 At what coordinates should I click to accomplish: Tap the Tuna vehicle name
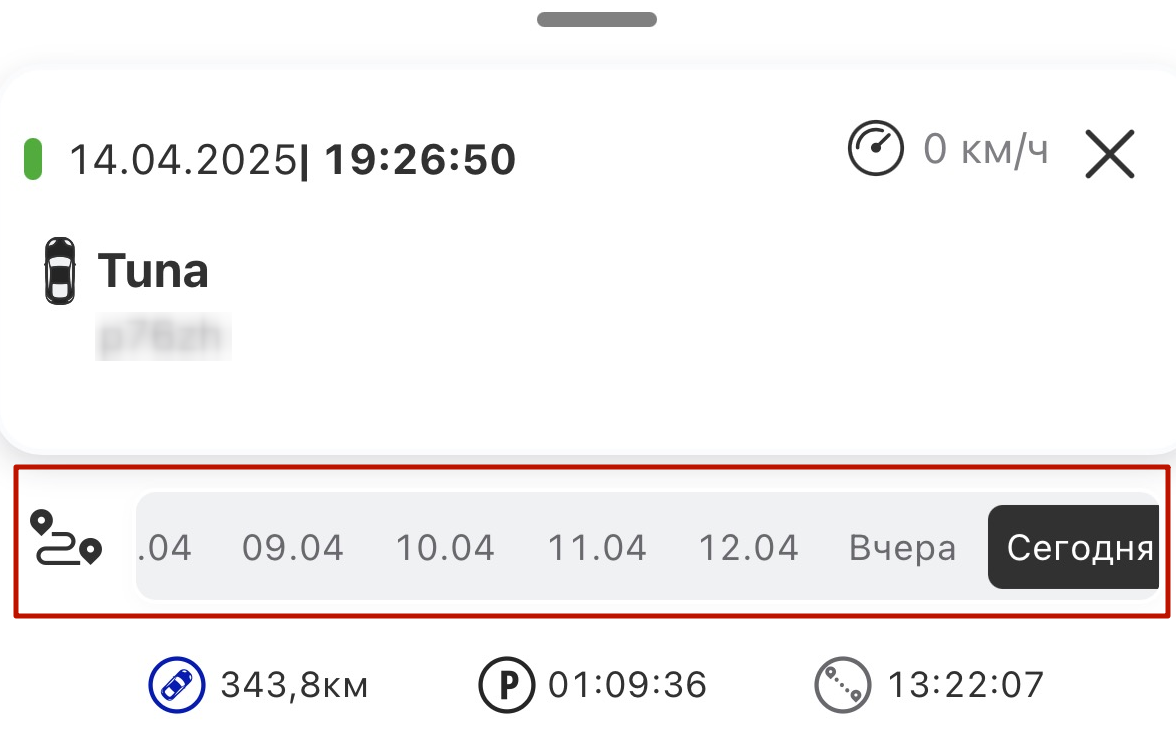click(x=153, y=271)
